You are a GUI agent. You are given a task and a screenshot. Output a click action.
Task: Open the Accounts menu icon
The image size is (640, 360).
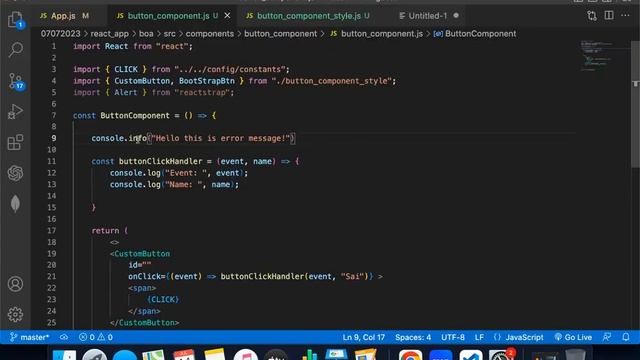click(16, 284)
